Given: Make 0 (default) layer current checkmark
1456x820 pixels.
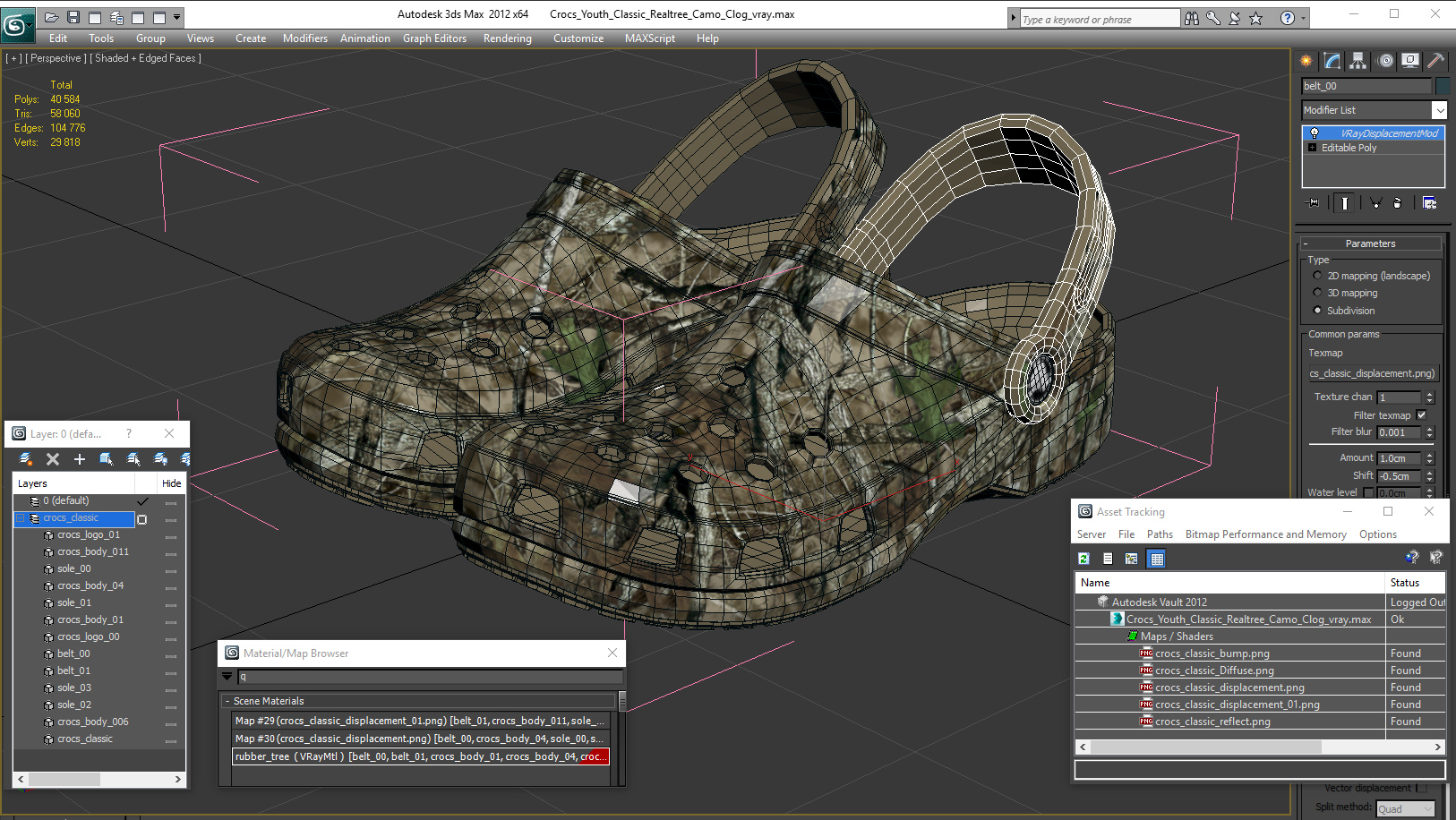Looking at the screenshot, I should tap(142, 501).
